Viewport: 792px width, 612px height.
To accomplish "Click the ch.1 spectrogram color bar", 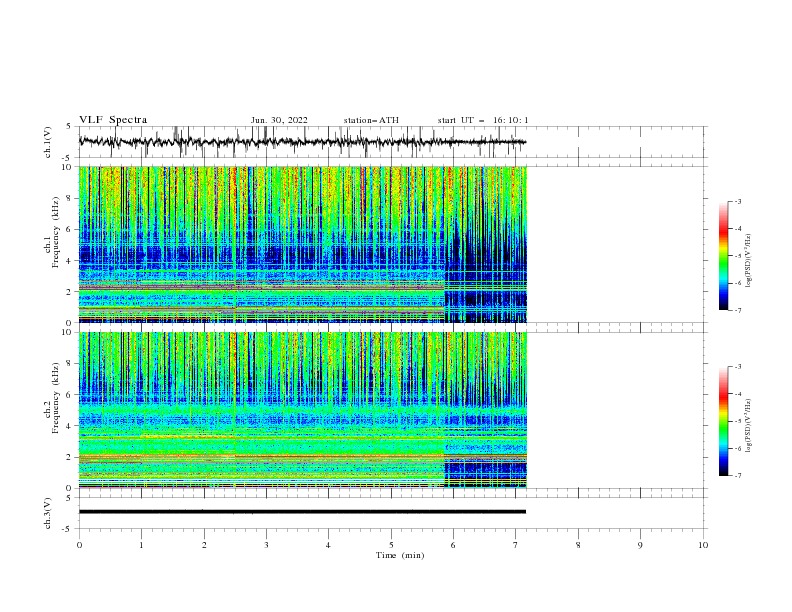I will [723, 256].
